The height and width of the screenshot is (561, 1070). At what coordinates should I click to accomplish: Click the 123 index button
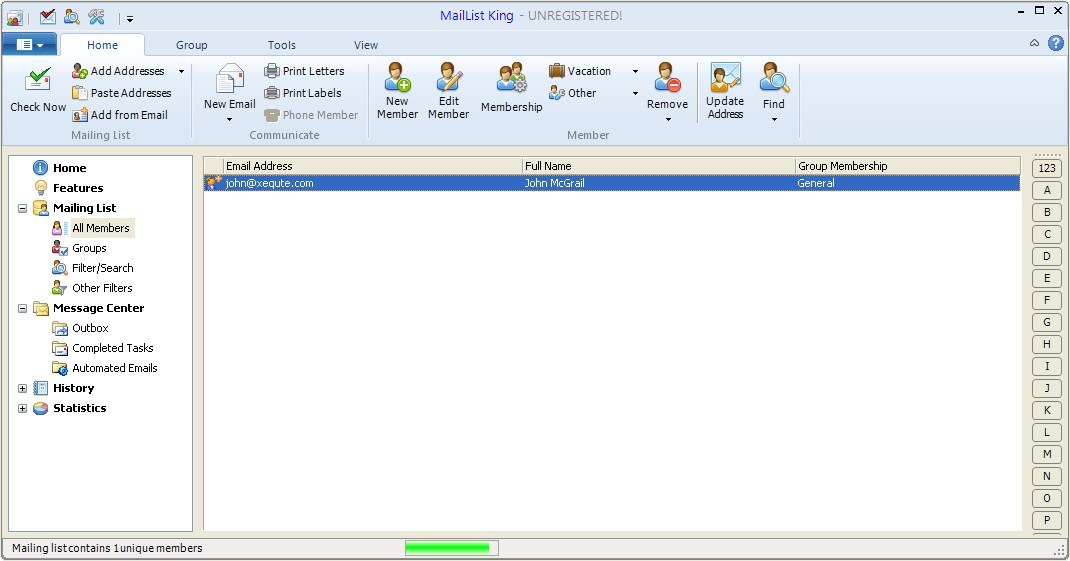(1047, 168)
